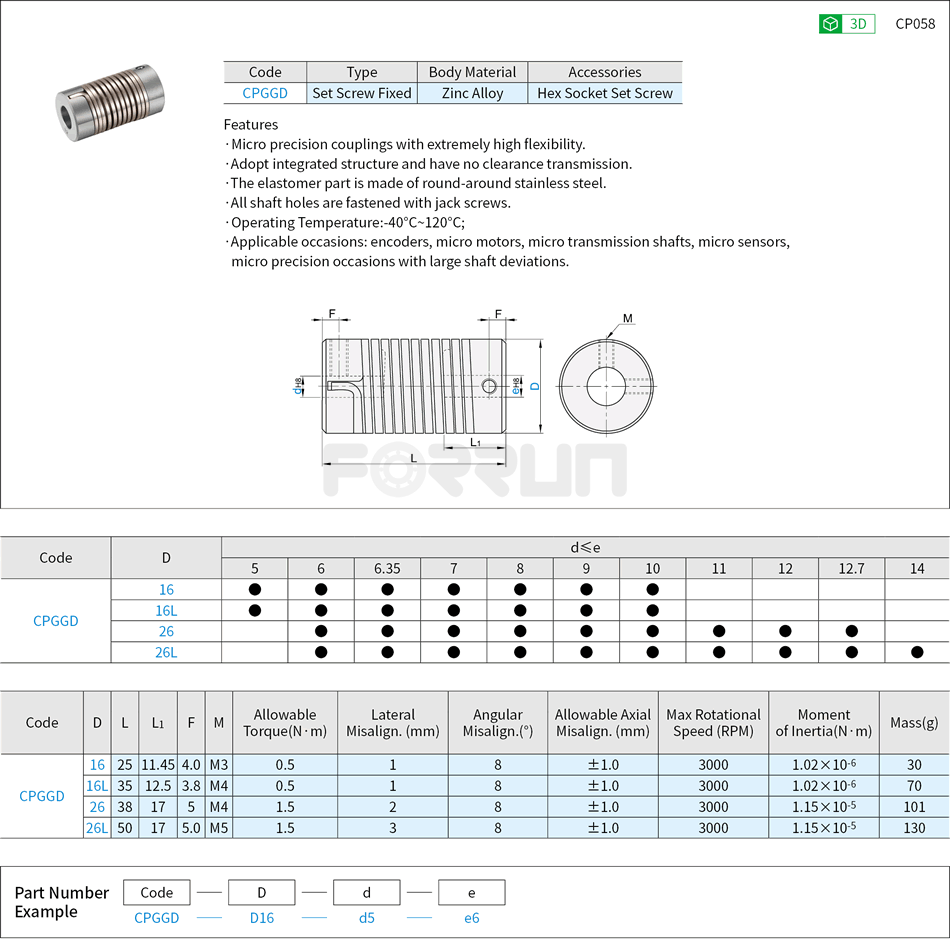Click the mass value 101
Image resolution: width=950 pixels, height=940 pixels.
coord(914,807)
